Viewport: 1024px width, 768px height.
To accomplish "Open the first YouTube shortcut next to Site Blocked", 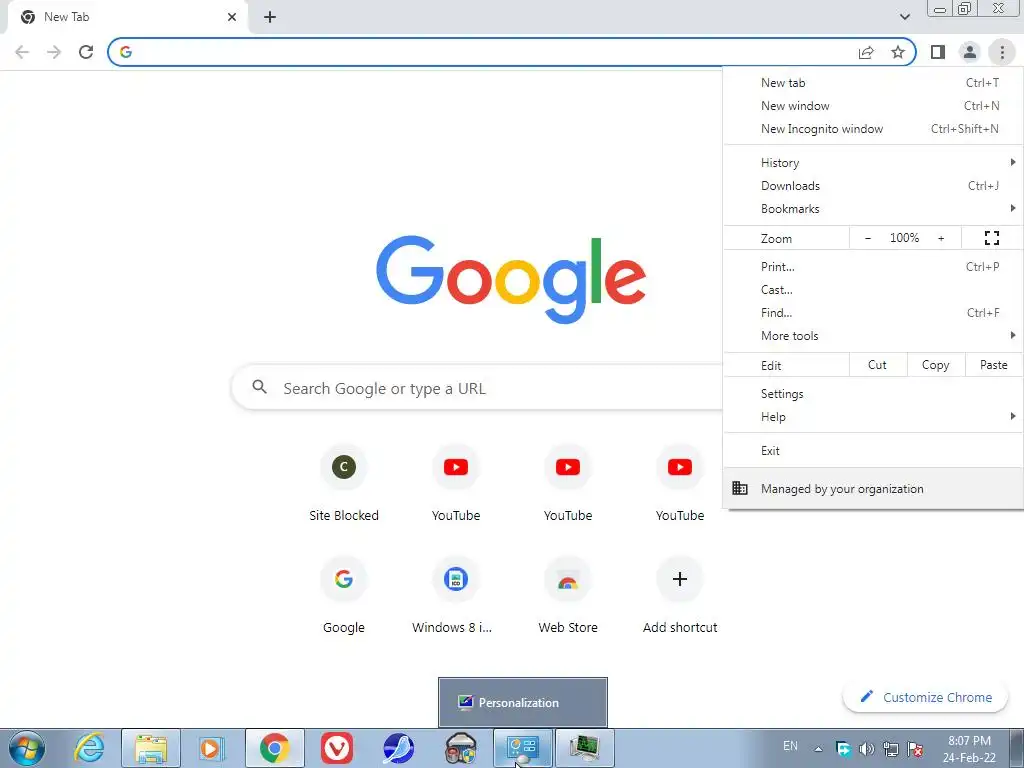I will click(456, 482).
